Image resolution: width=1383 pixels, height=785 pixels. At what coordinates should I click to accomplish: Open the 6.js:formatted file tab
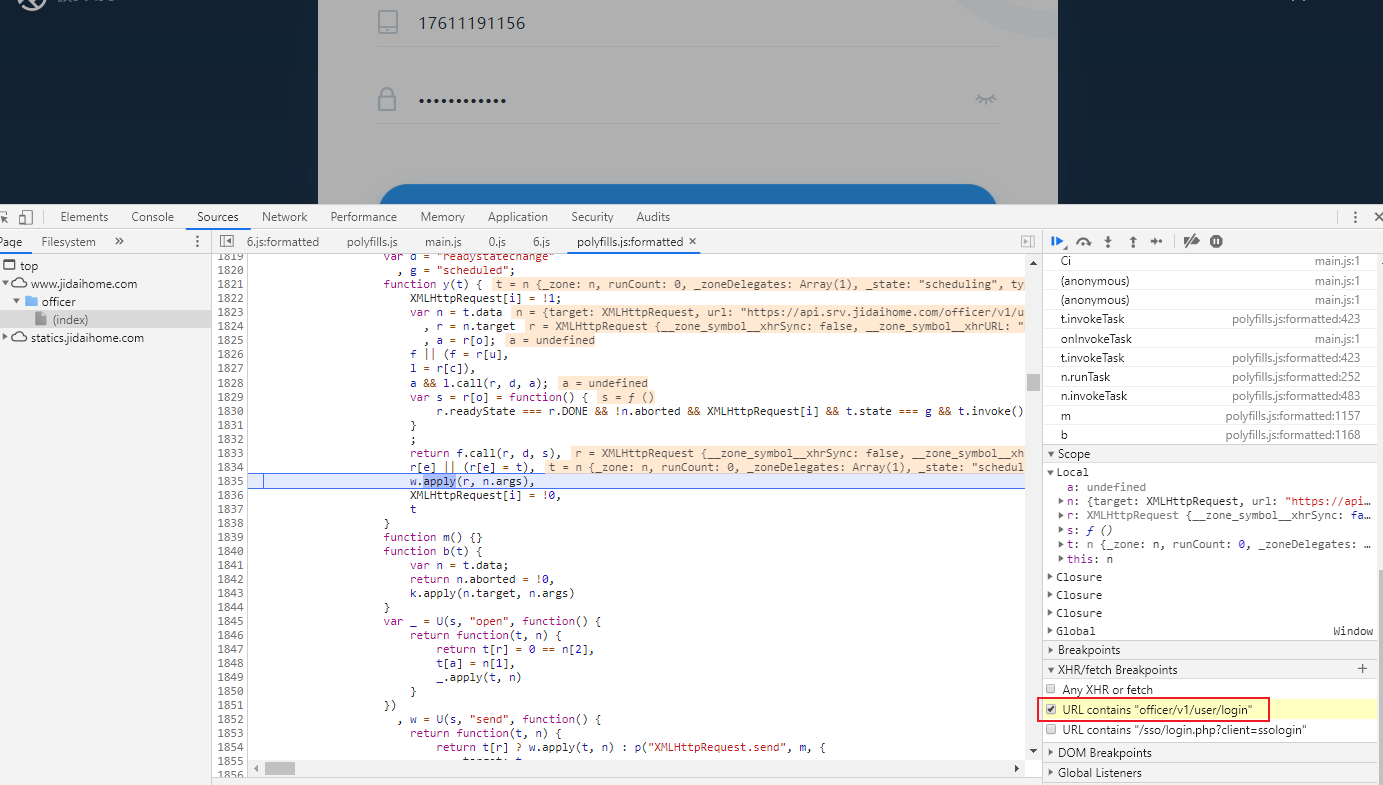[x=283, y=241]
